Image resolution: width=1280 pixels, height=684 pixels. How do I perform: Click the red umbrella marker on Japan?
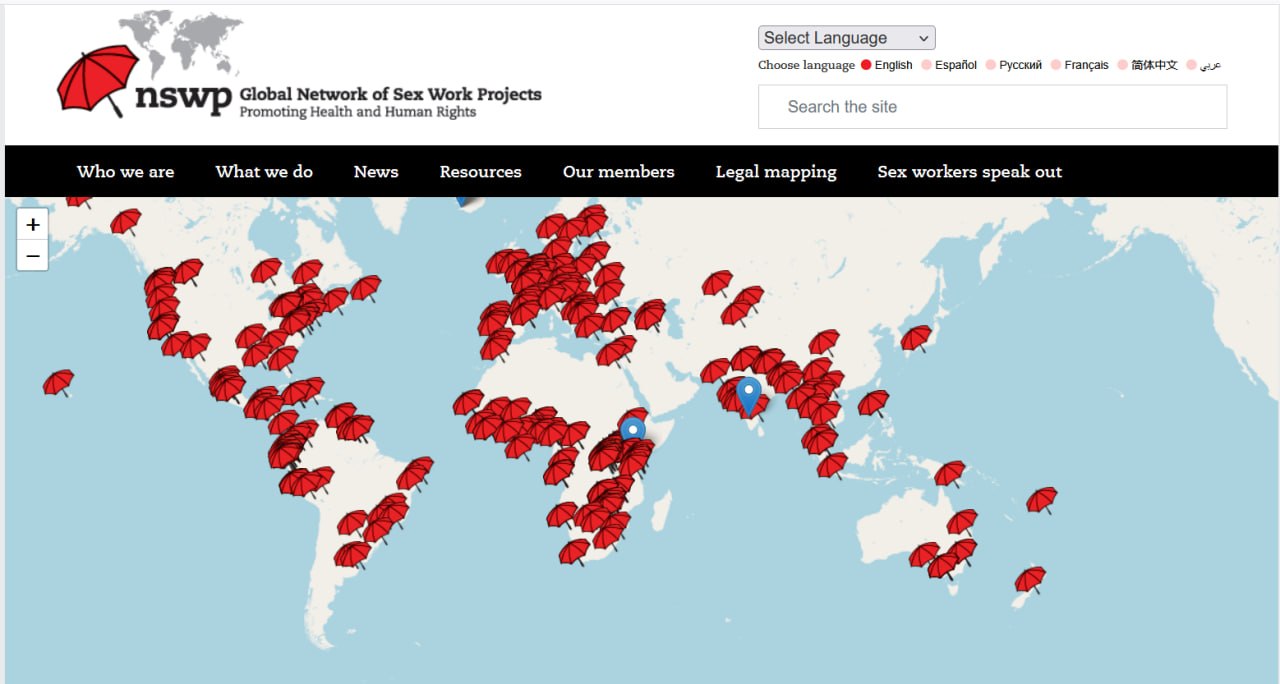[x=916, y=339]
